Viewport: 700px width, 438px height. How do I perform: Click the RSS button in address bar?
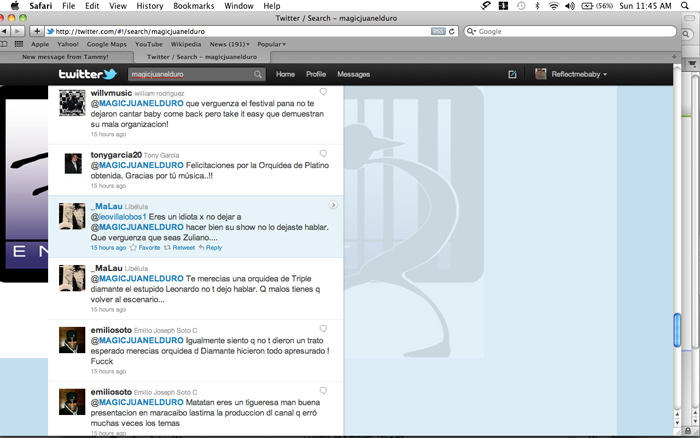pos(438,31)
